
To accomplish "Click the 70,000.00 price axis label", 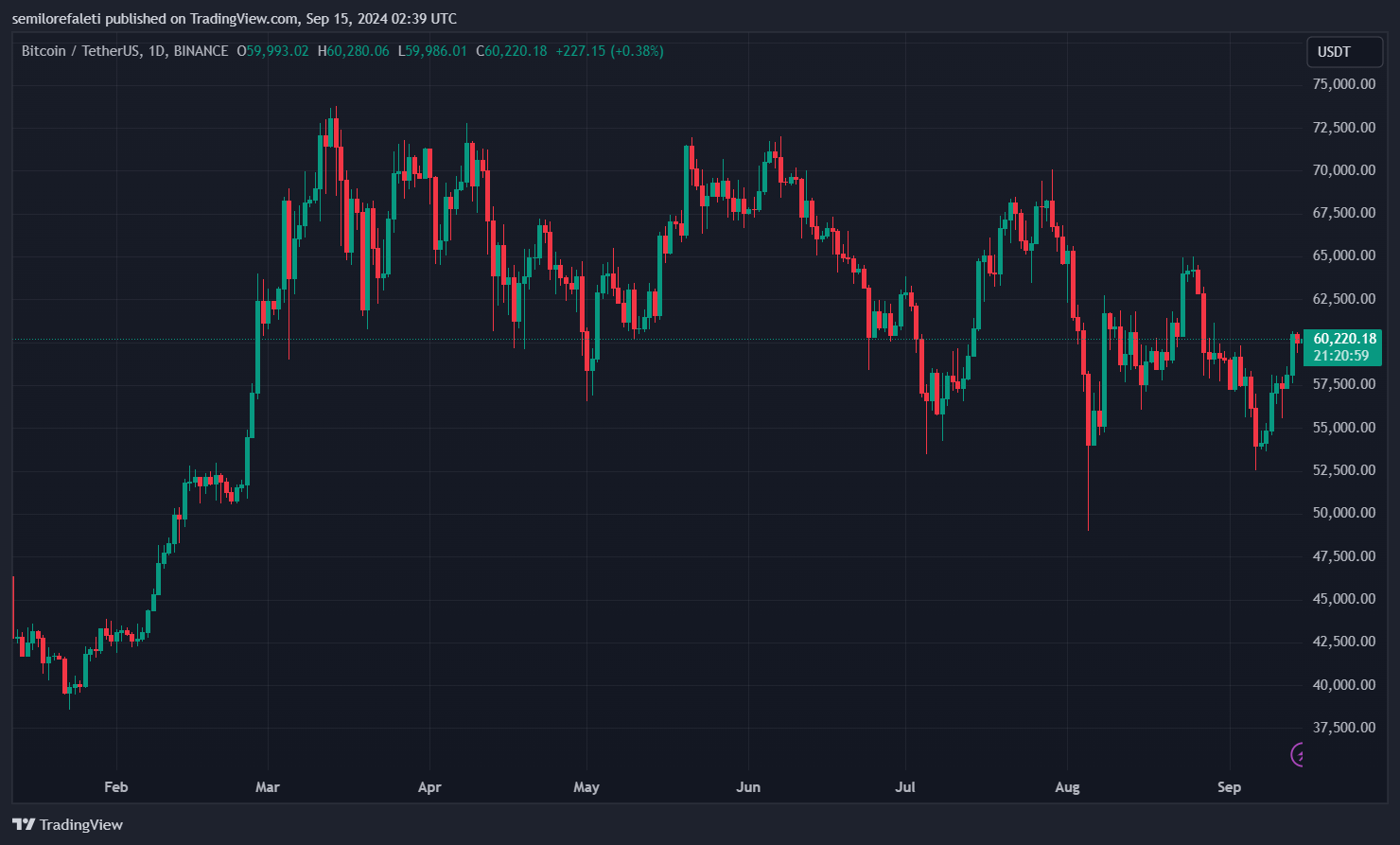I will click(1344, 170).
